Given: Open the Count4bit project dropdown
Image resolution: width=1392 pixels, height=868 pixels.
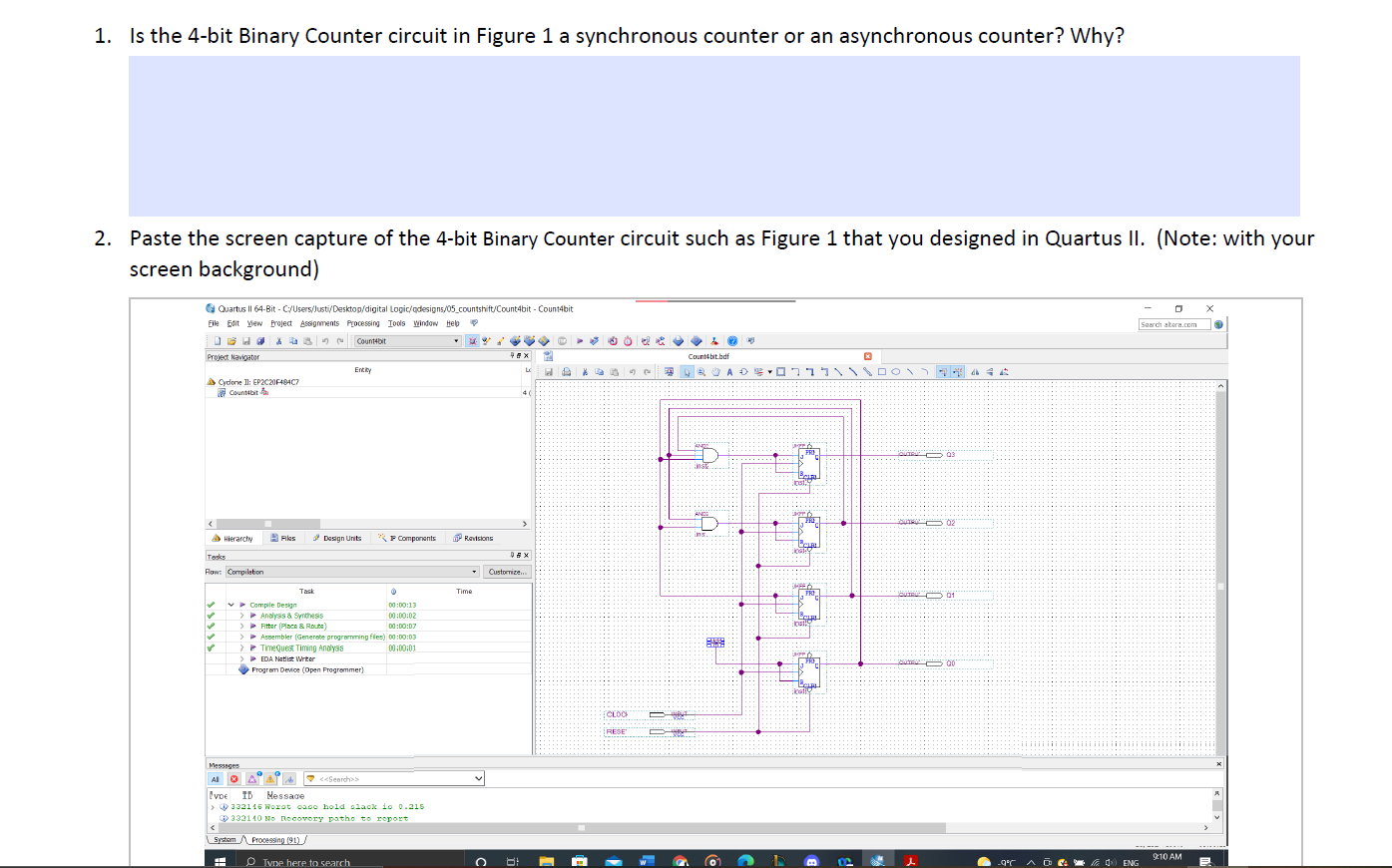Looking at the screenshot, I should click(455, 339).
